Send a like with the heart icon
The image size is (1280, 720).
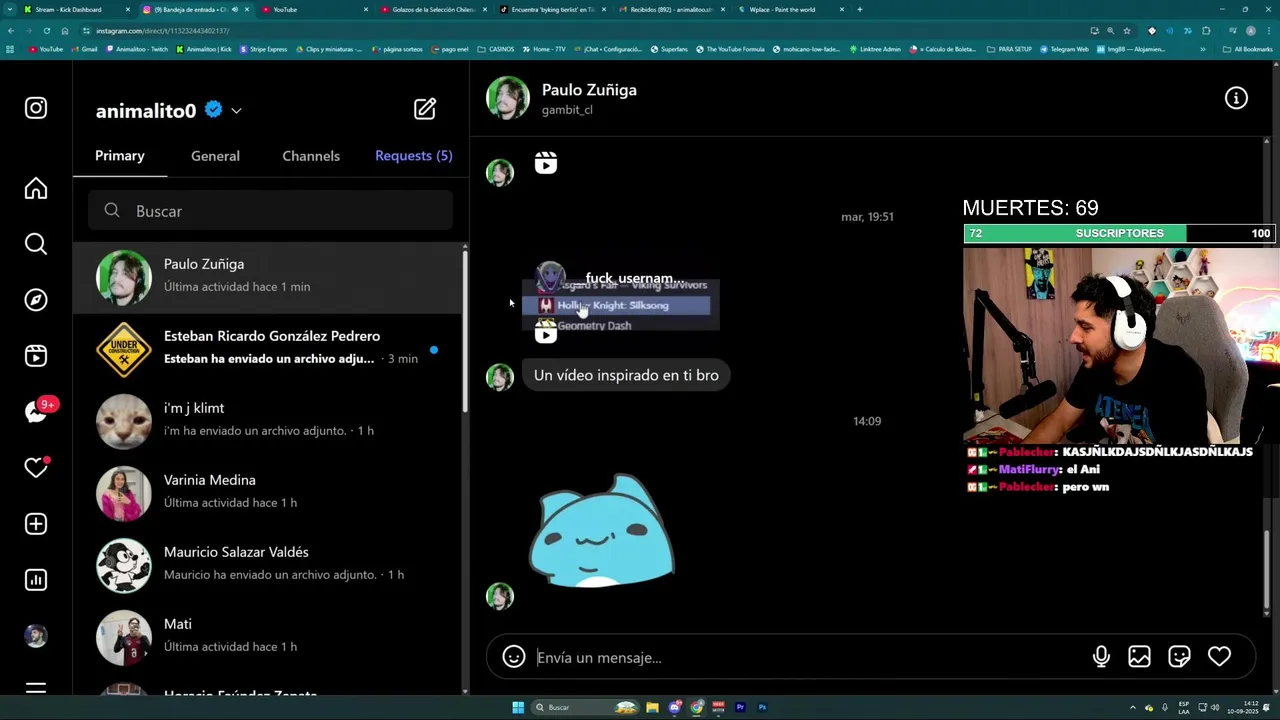pyautogui.click(x=1219, y=657)
